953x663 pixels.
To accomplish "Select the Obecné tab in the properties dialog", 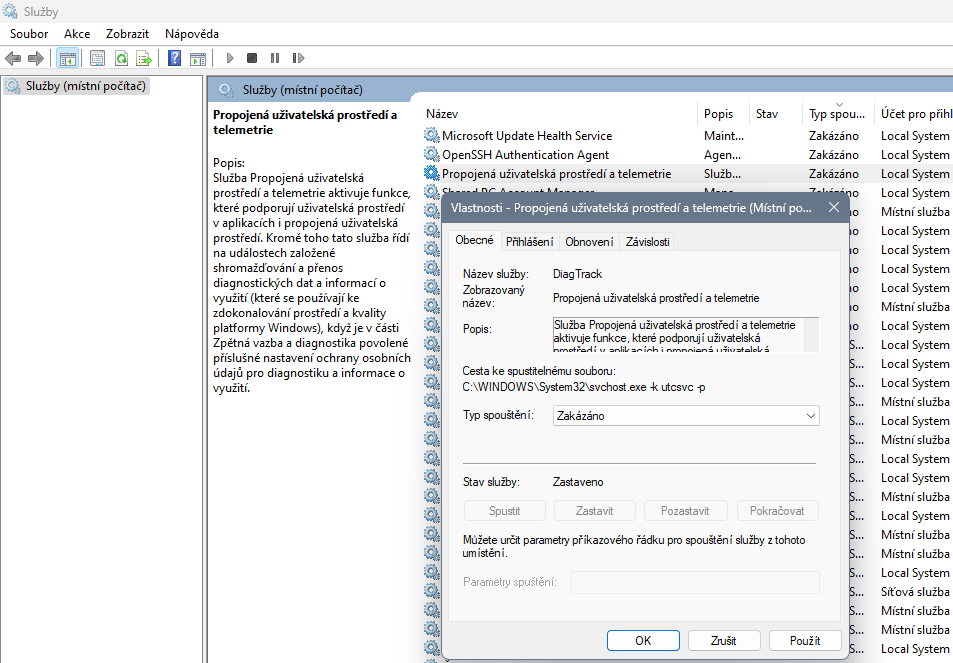I will (475, 240).
